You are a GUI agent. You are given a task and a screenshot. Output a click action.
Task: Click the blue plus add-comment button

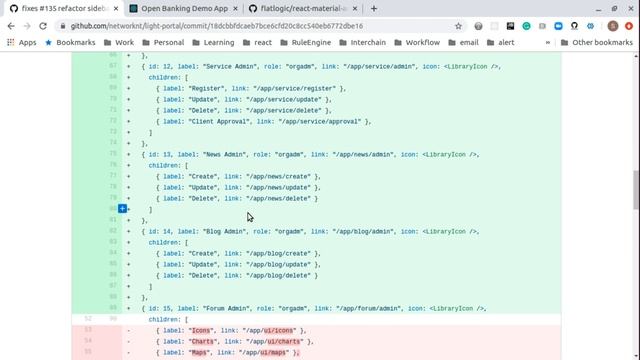pyautogui.click(x=122, y=209)
